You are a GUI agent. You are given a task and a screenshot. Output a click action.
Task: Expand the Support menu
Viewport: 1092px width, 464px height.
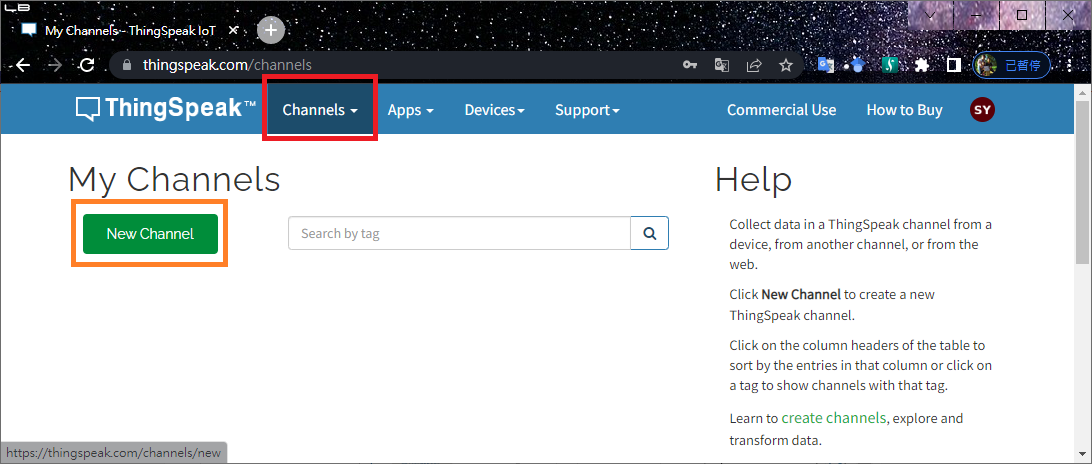coord(587,109)
